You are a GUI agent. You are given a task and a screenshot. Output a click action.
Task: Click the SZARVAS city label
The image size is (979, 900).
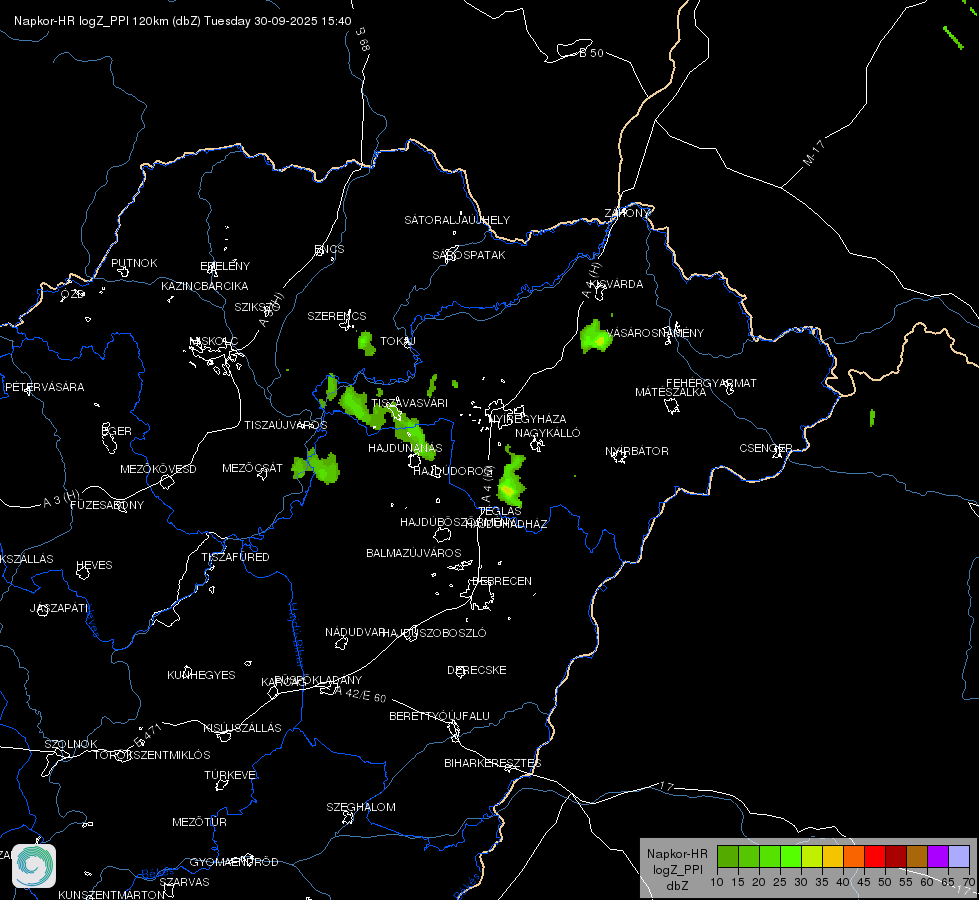[184, 882]
